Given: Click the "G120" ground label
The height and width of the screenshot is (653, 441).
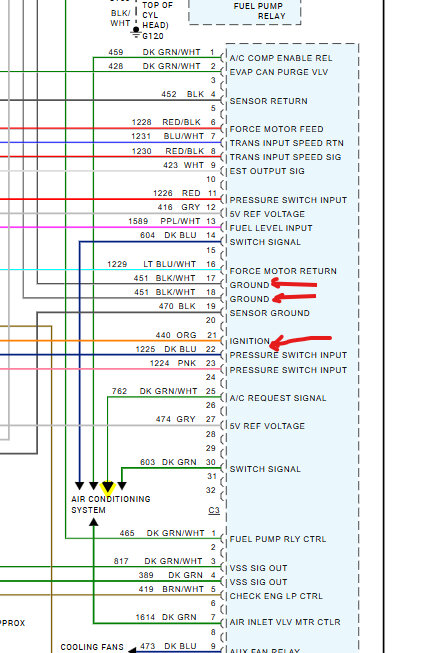Looking at the screenshot, I should click(153, 36).
